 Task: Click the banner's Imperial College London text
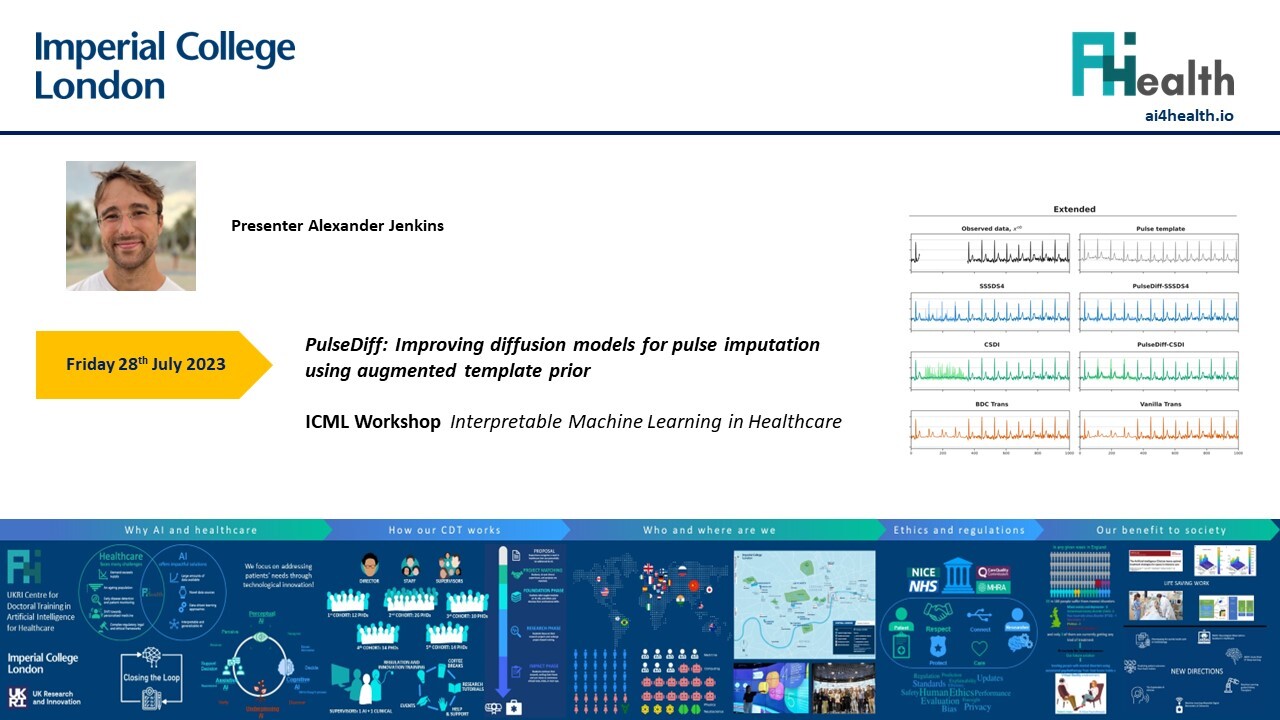[43, 663]
